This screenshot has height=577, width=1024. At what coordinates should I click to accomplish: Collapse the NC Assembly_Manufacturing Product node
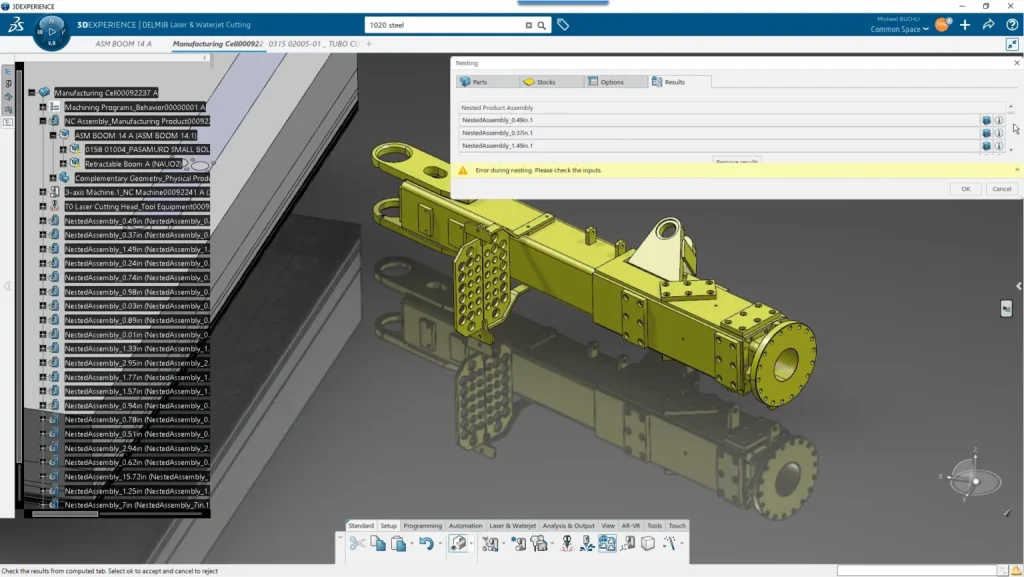(42, 121)
